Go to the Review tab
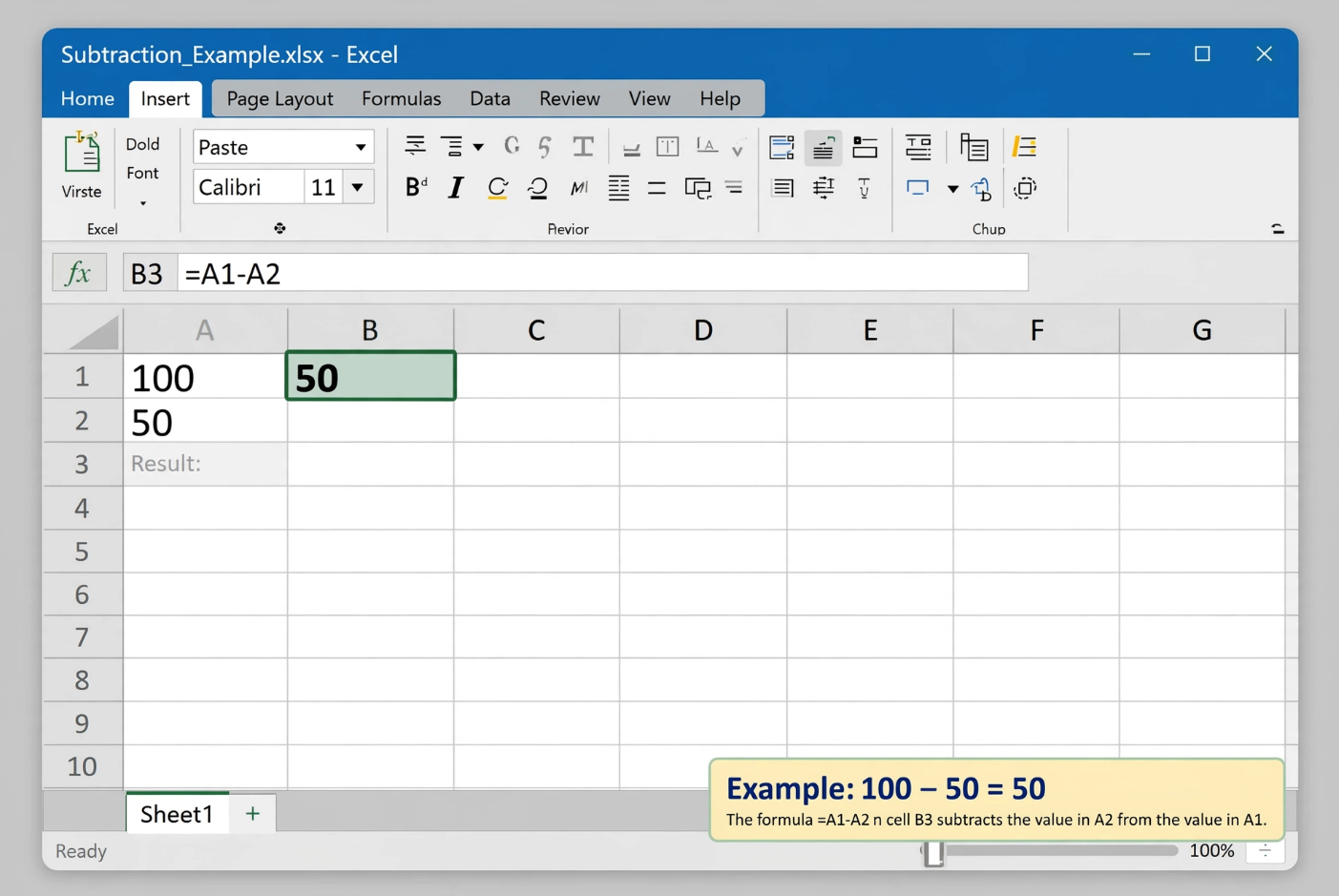Viewport: 1339px width, 896px height. point(569,98)
